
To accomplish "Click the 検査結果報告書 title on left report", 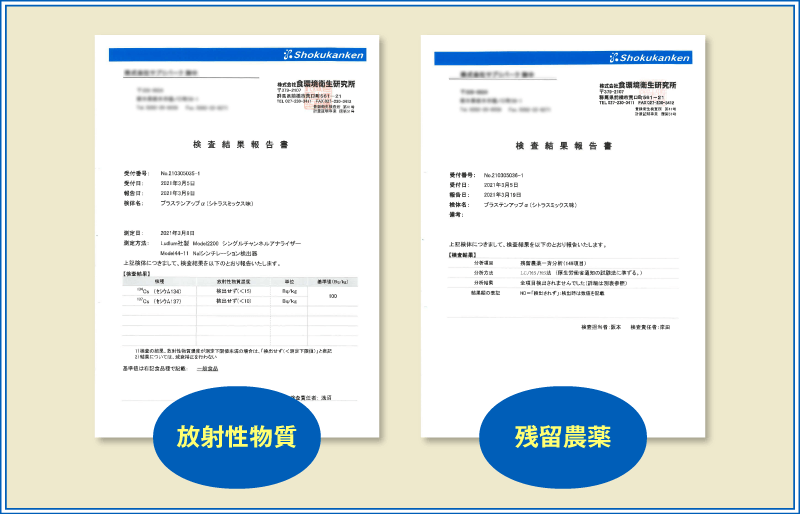I will click(x=239, y=145).
